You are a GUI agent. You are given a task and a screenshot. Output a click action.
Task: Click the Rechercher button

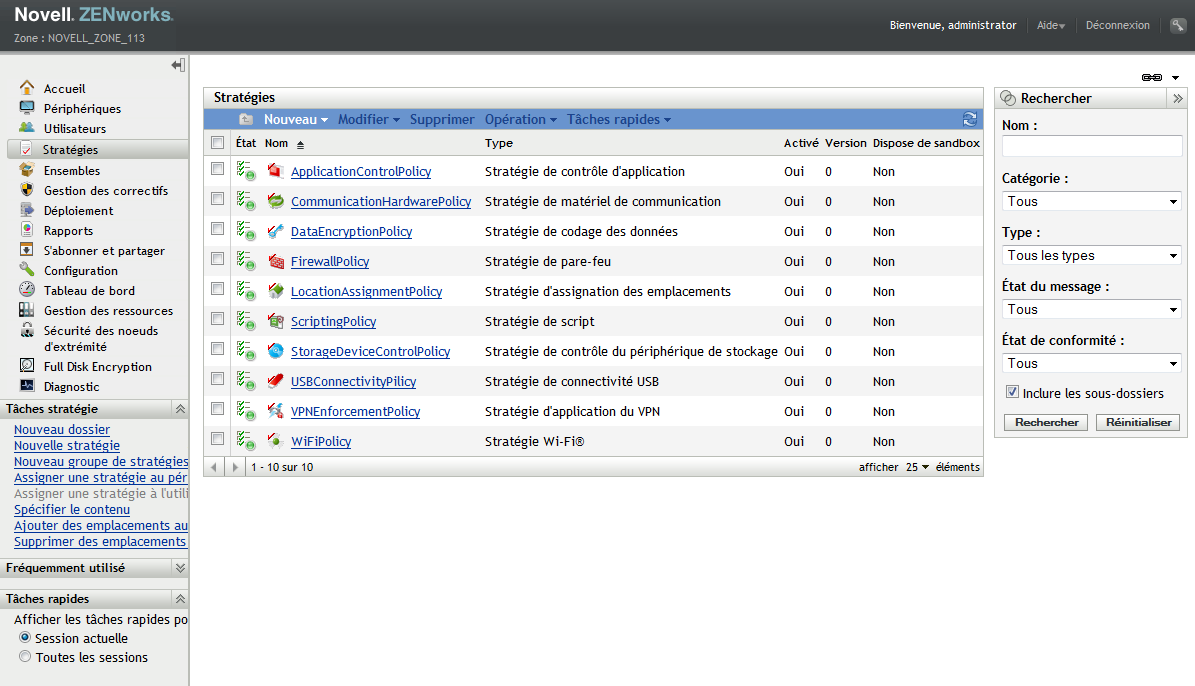coord(1046,423)
